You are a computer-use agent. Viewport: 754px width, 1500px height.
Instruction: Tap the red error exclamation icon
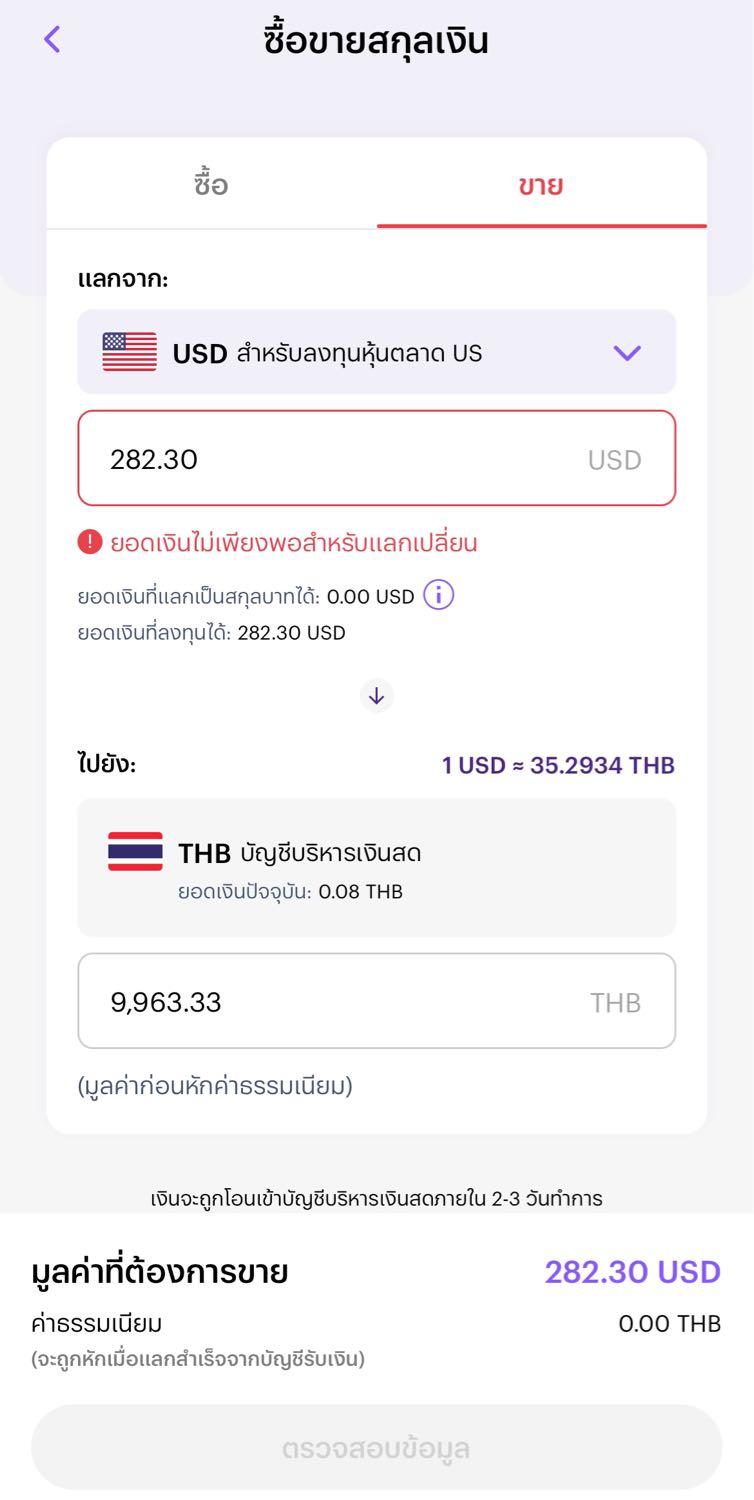tap(90, 543)
